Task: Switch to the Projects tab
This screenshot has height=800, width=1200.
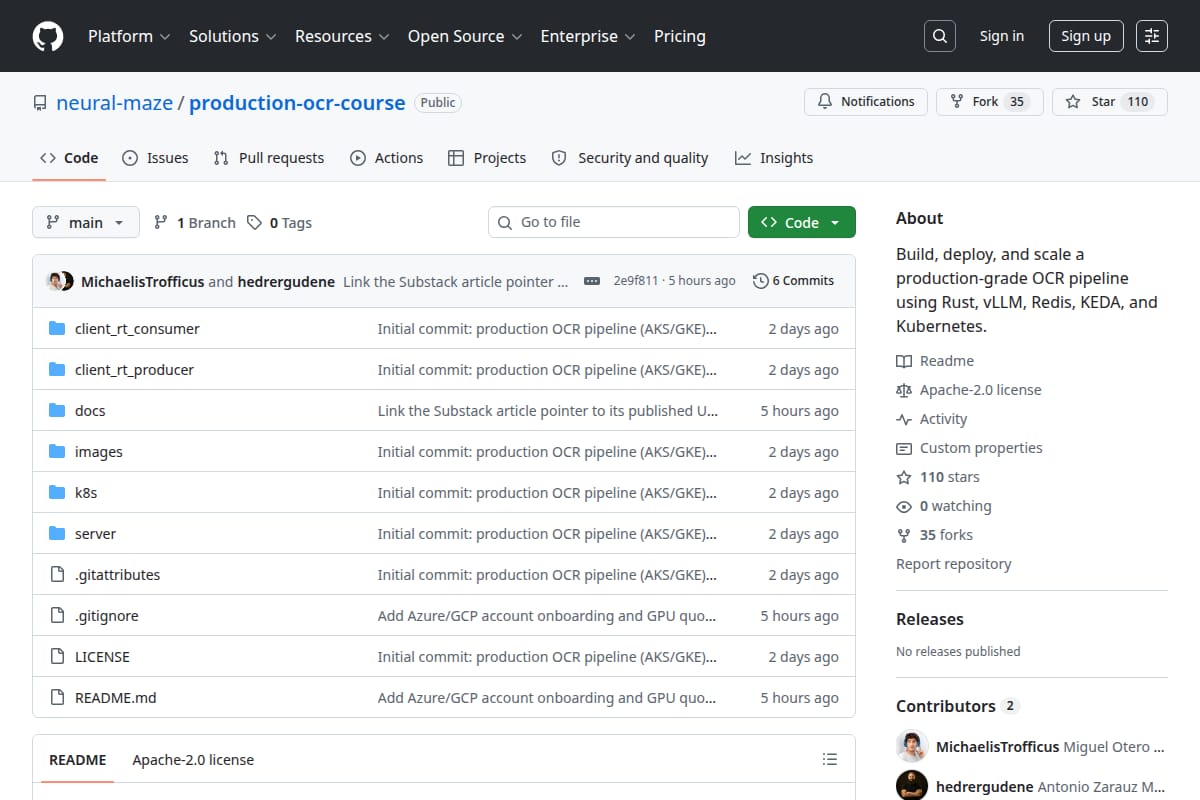Action: (x=487, y=158)
